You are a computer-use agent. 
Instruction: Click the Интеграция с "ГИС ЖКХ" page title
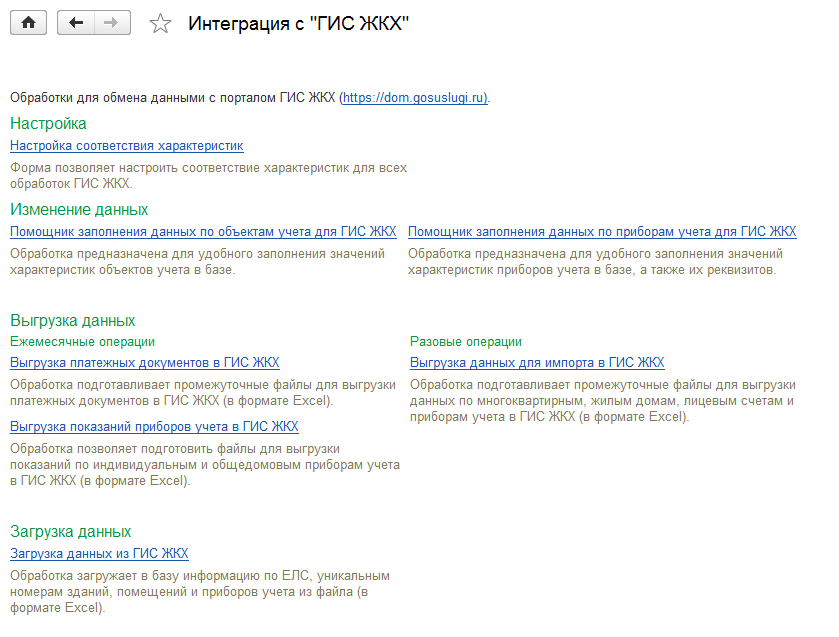tap(299, 24)
